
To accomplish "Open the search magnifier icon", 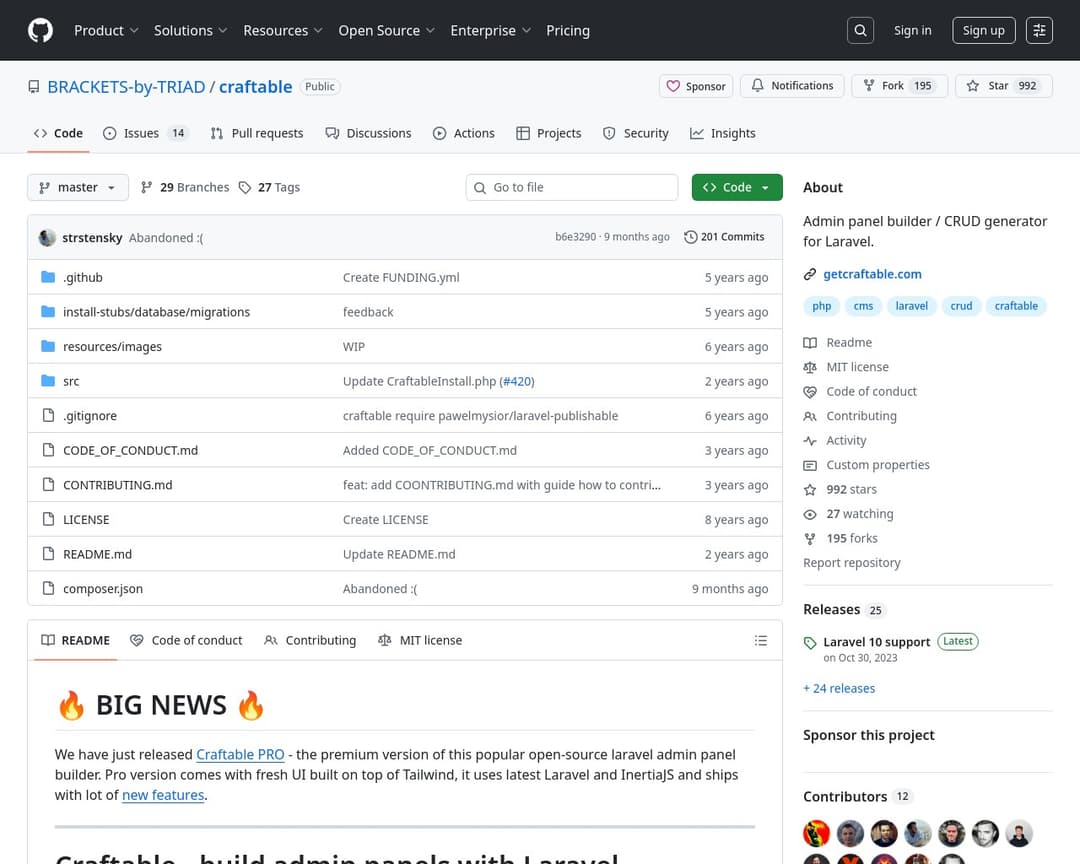I will pyautogui.click(x=860, y=31).
